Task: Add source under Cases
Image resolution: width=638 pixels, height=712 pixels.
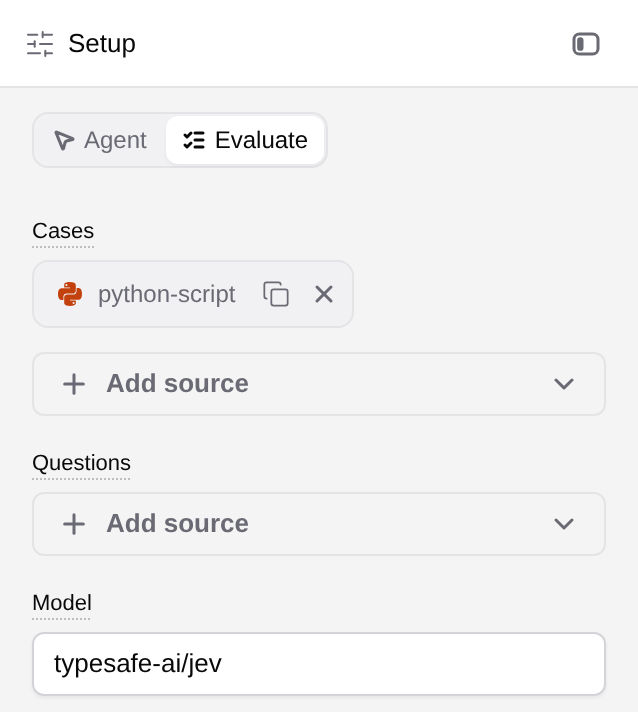Action: click(x=319, y=384)
